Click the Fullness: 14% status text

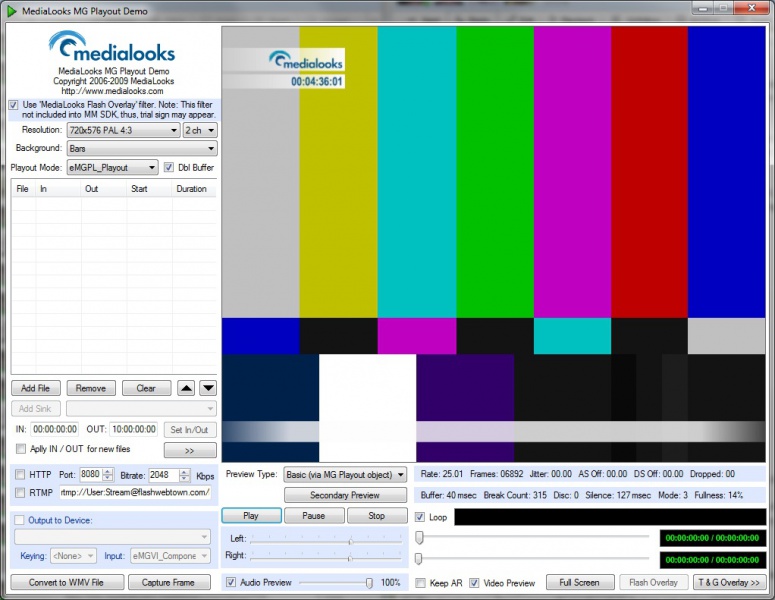click(719, 495)
